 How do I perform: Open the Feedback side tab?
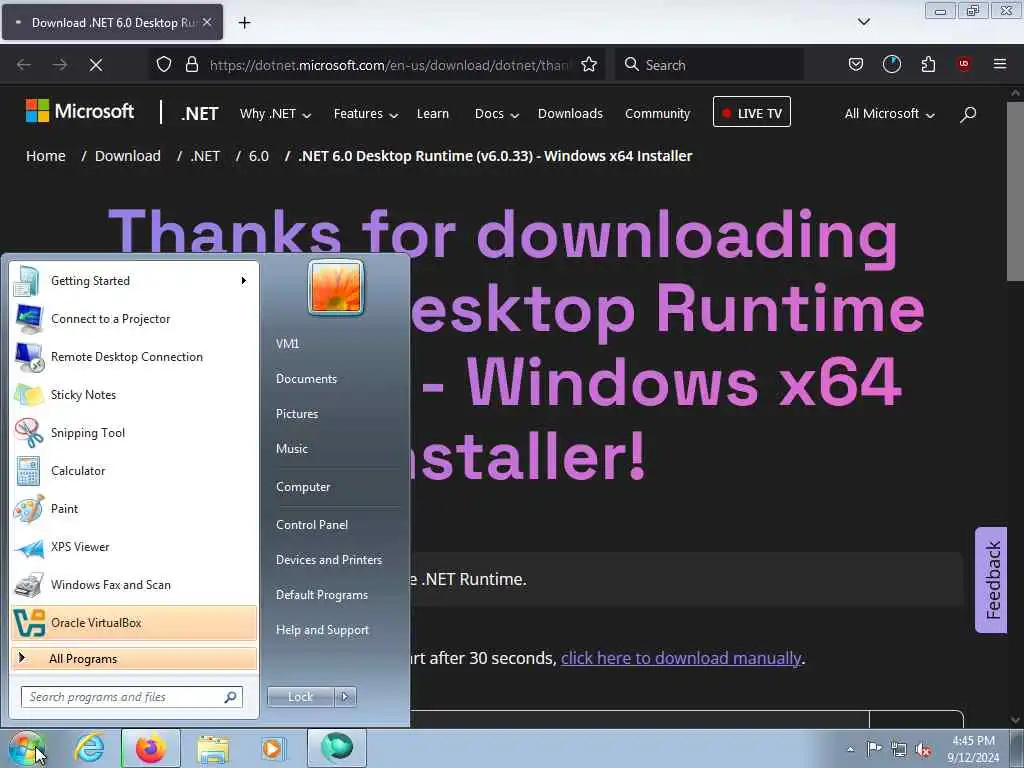pos(991,580)
